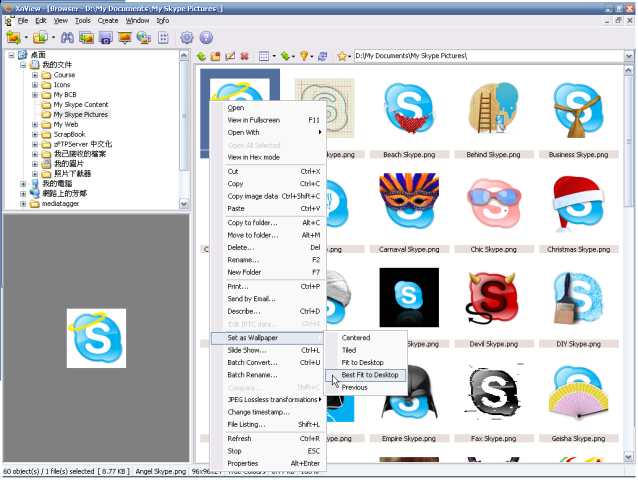Open the Create menu
Image resolution: width=638 pixels, height=480 pixels.
(108, 21)
